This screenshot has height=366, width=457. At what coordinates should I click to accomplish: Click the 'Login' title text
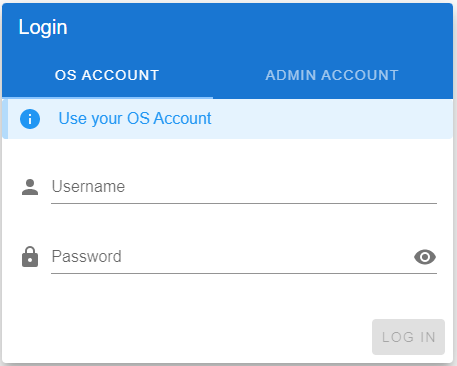tap(43, 27)
